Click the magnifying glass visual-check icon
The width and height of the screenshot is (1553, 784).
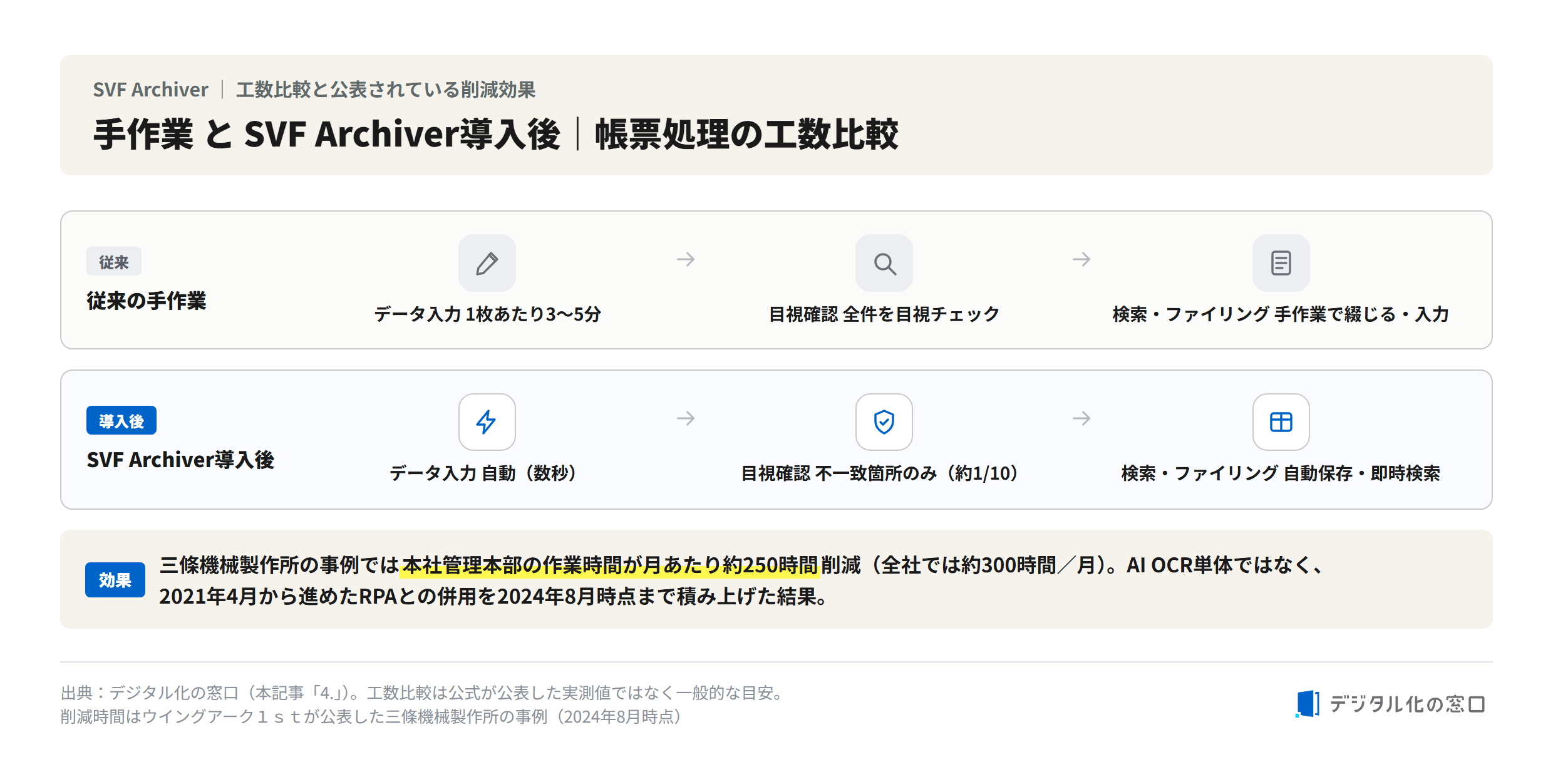coord(884,263)
